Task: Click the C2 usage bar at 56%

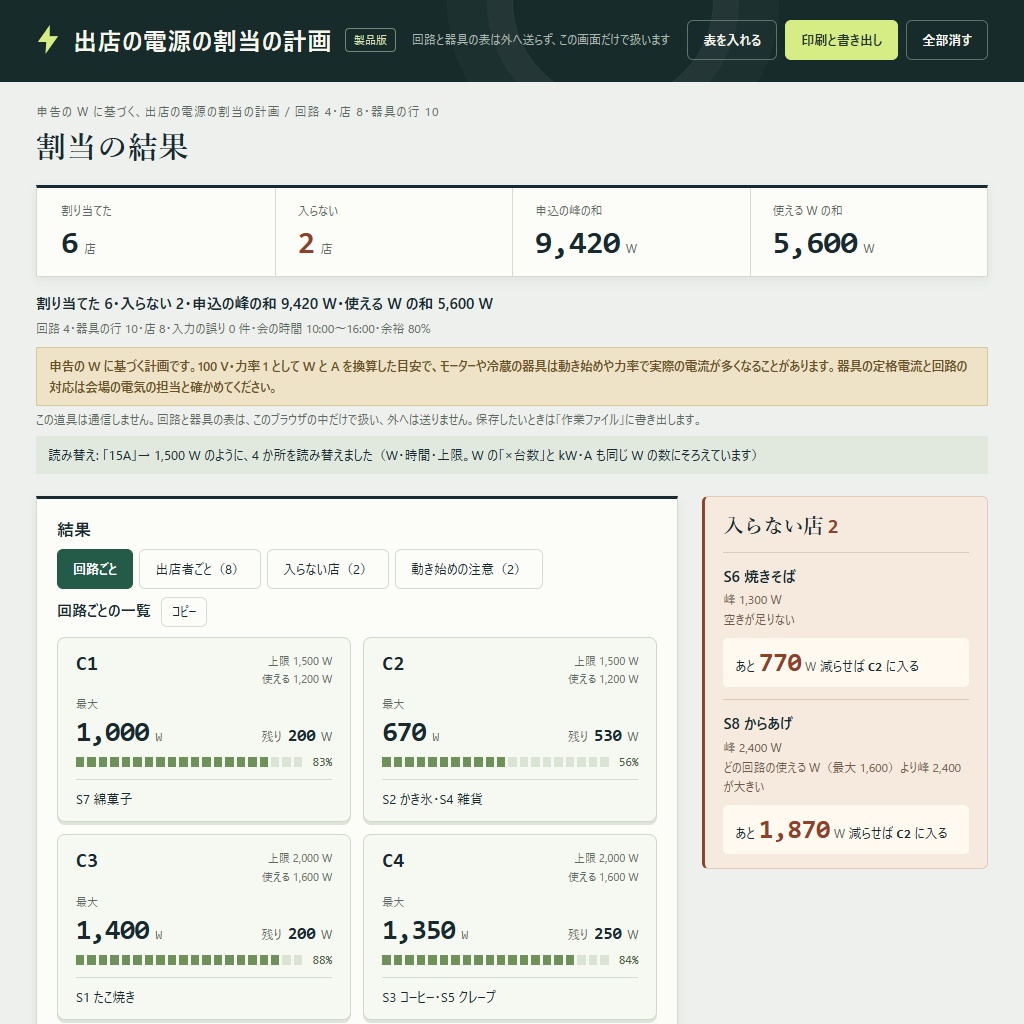Action: 495,762
